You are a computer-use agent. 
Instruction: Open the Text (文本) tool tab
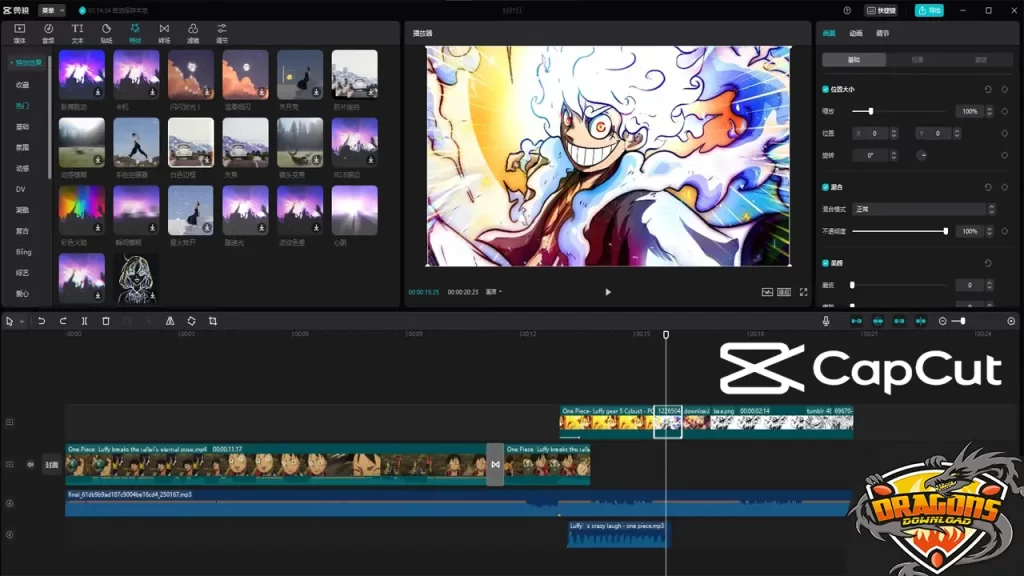coord(77,33)
